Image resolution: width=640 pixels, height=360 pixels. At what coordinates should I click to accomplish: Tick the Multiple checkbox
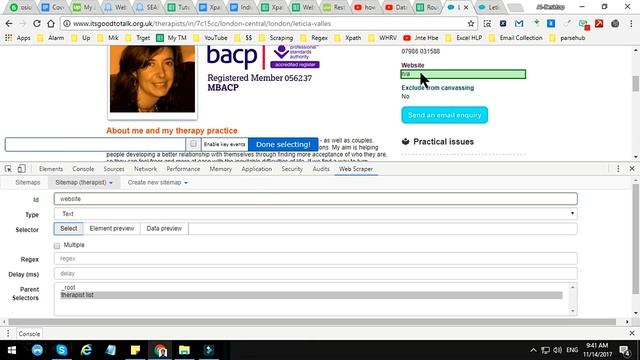57,246
